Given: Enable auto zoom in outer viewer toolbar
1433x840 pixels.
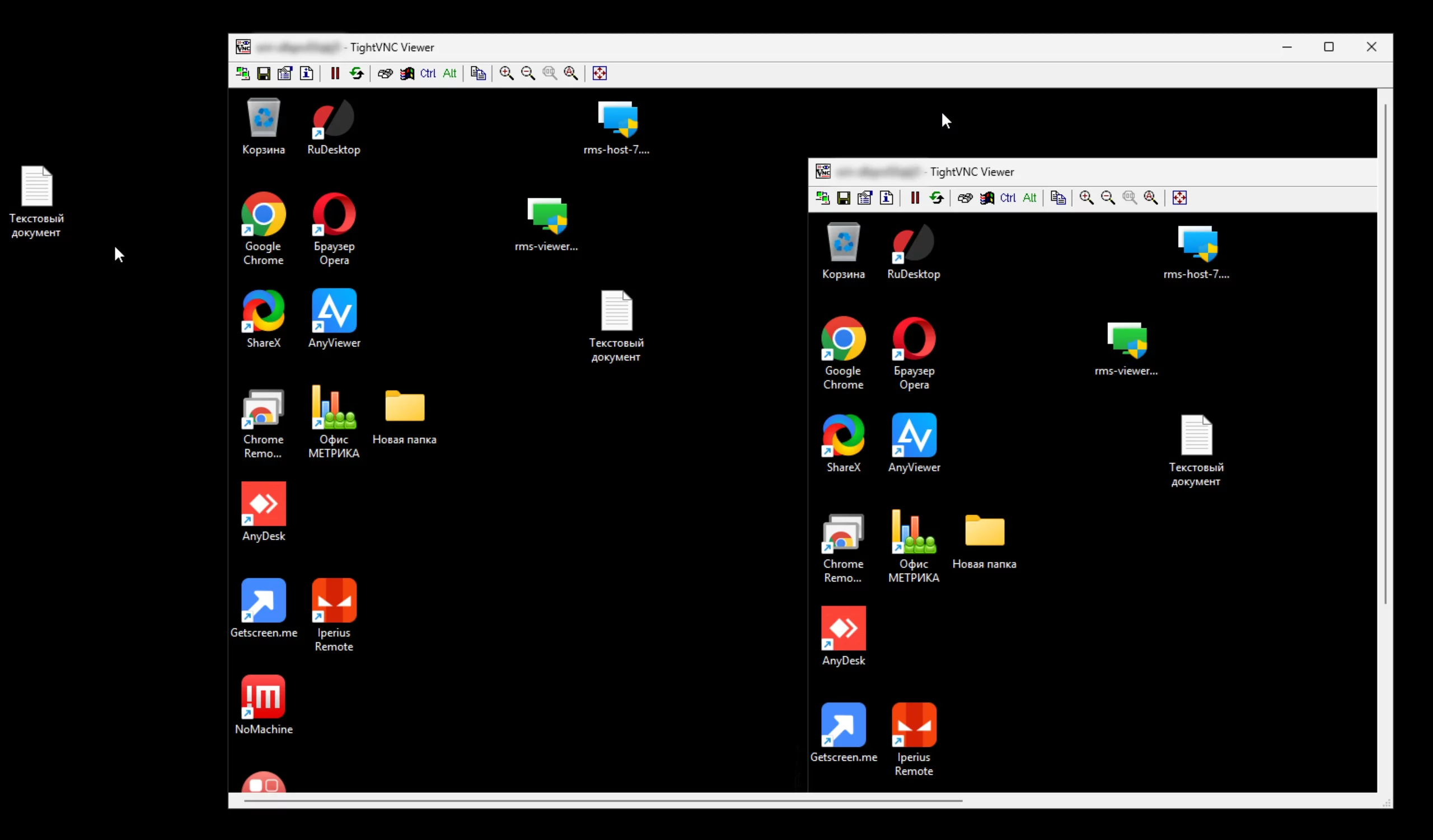Looking at the screenshot, I should pos(571,73).
